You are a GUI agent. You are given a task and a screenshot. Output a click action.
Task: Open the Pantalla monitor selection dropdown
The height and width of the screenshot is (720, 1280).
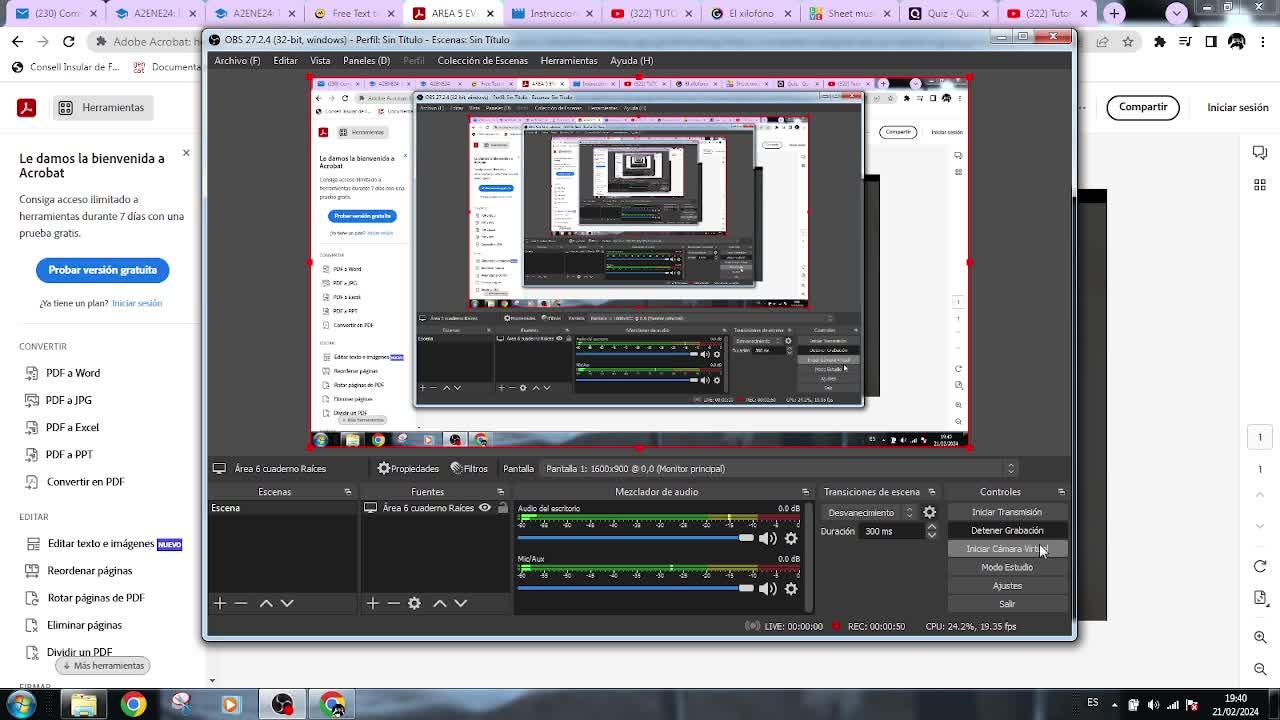[1010, 468]
